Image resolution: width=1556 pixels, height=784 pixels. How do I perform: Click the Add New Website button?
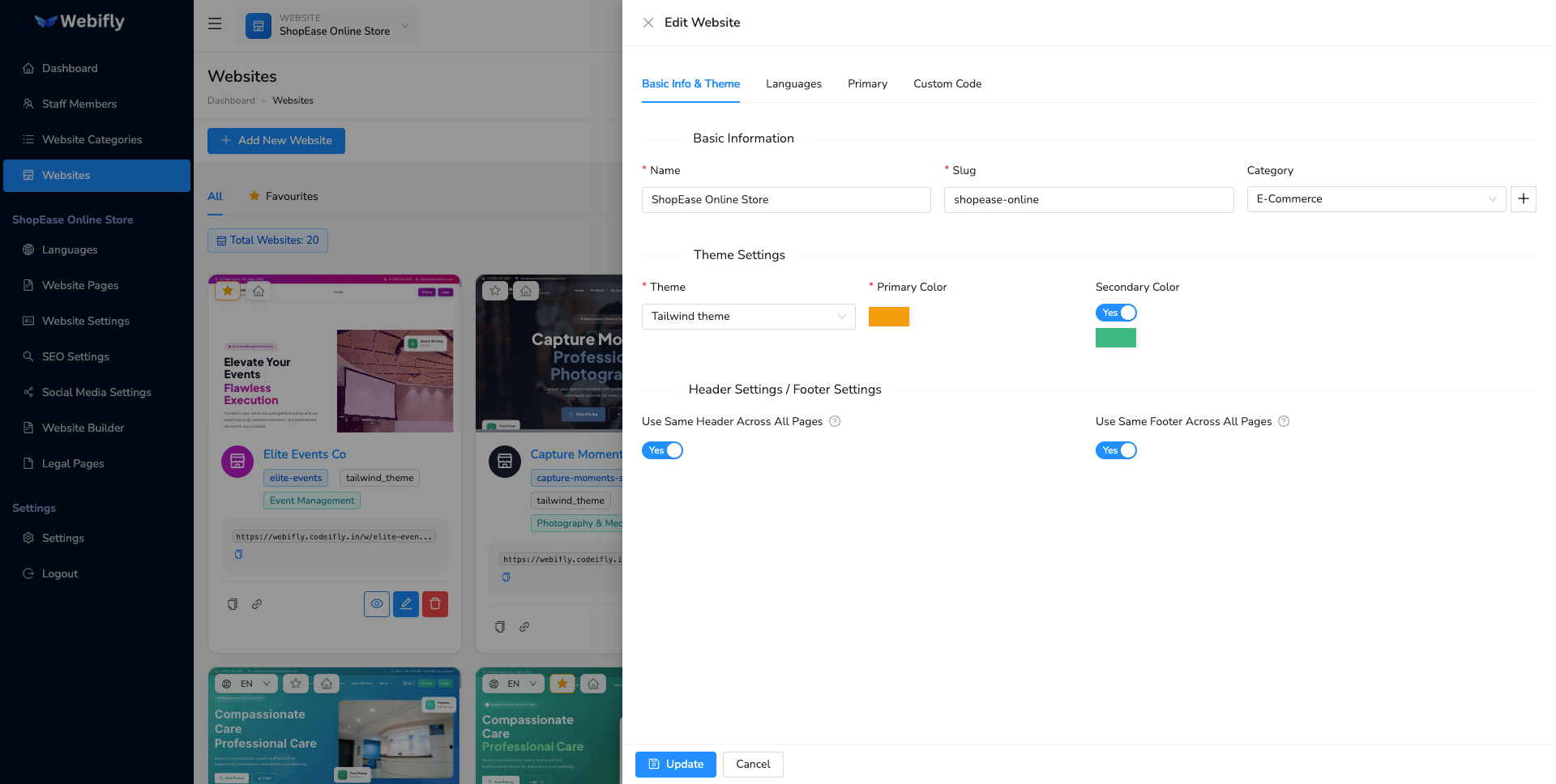pos(276,140)
